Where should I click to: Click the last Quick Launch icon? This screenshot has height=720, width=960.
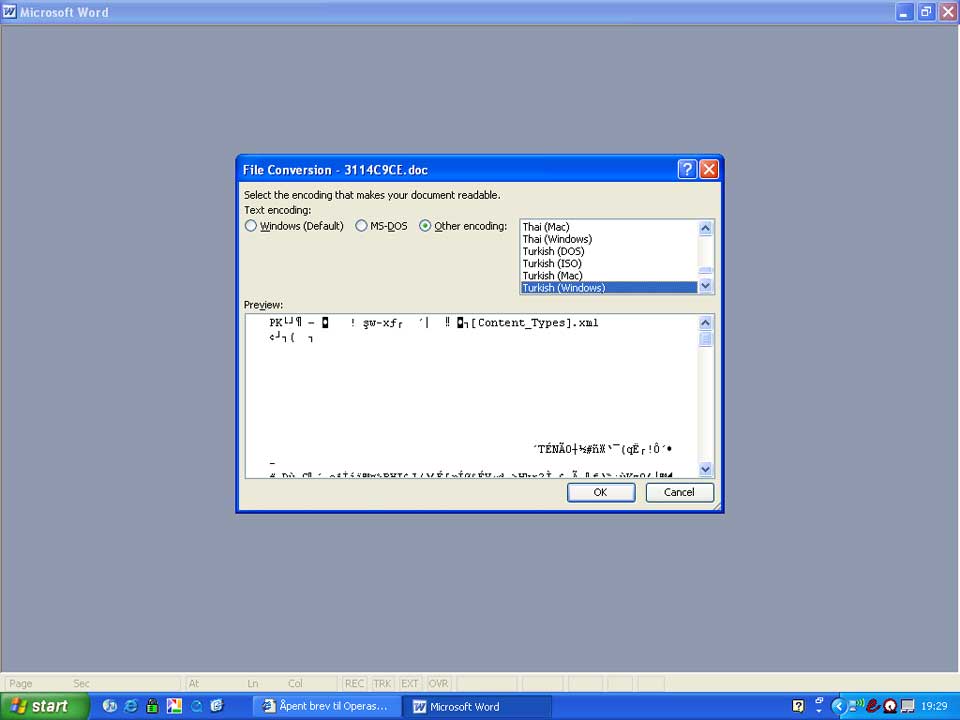pyautogui.click(x=217, y=706)
